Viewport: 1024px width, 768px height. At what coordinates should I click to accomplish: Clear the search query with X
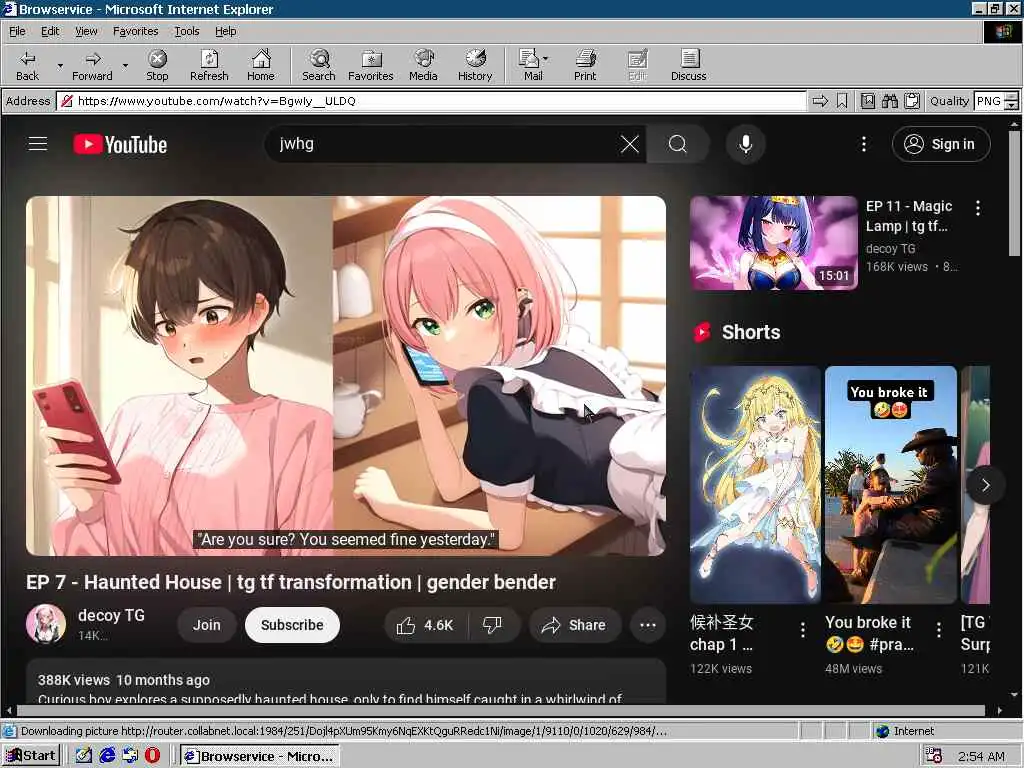tap(630, 144)
